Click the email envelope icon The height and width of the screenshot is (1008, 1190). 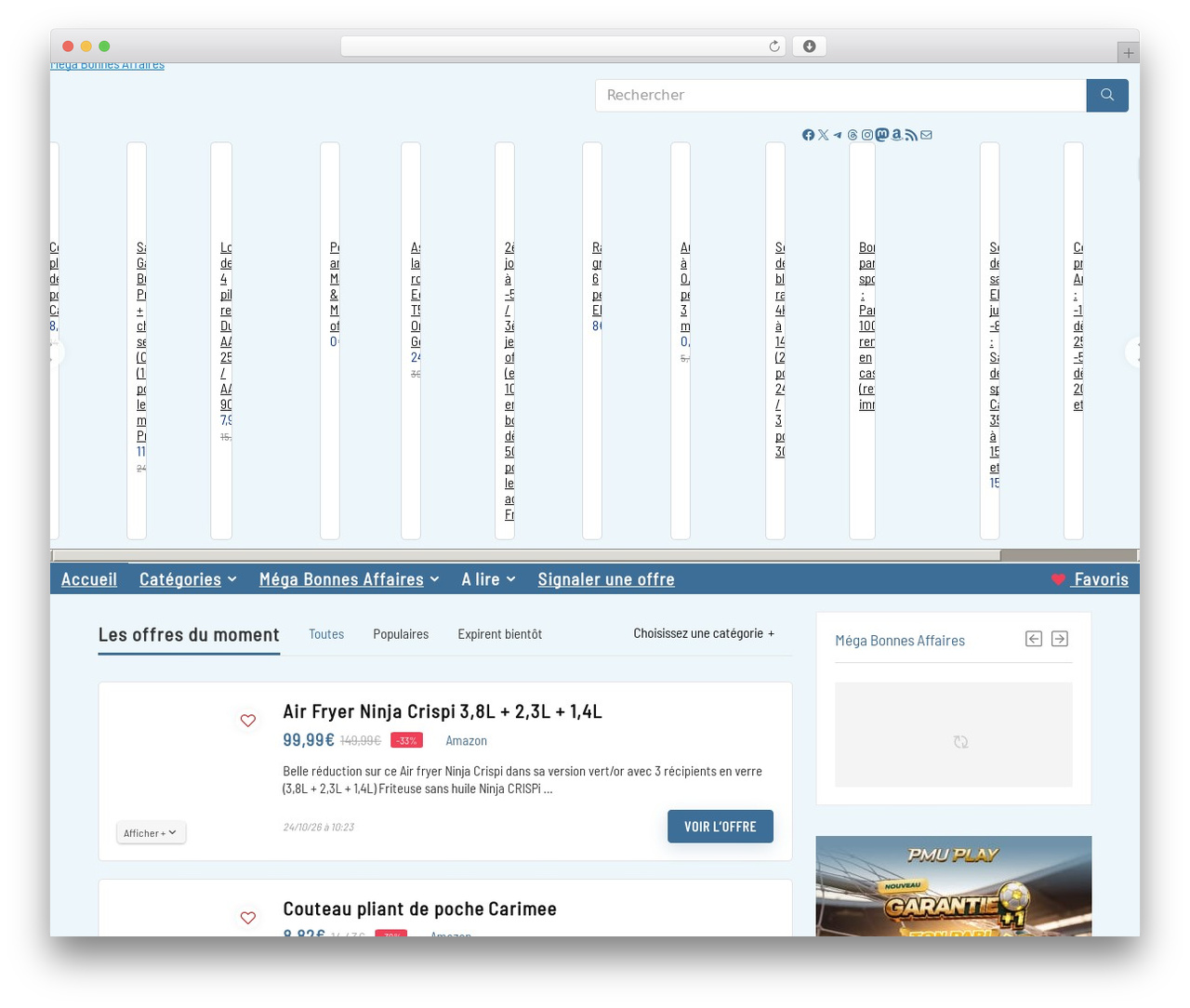(x=927, y=135)
